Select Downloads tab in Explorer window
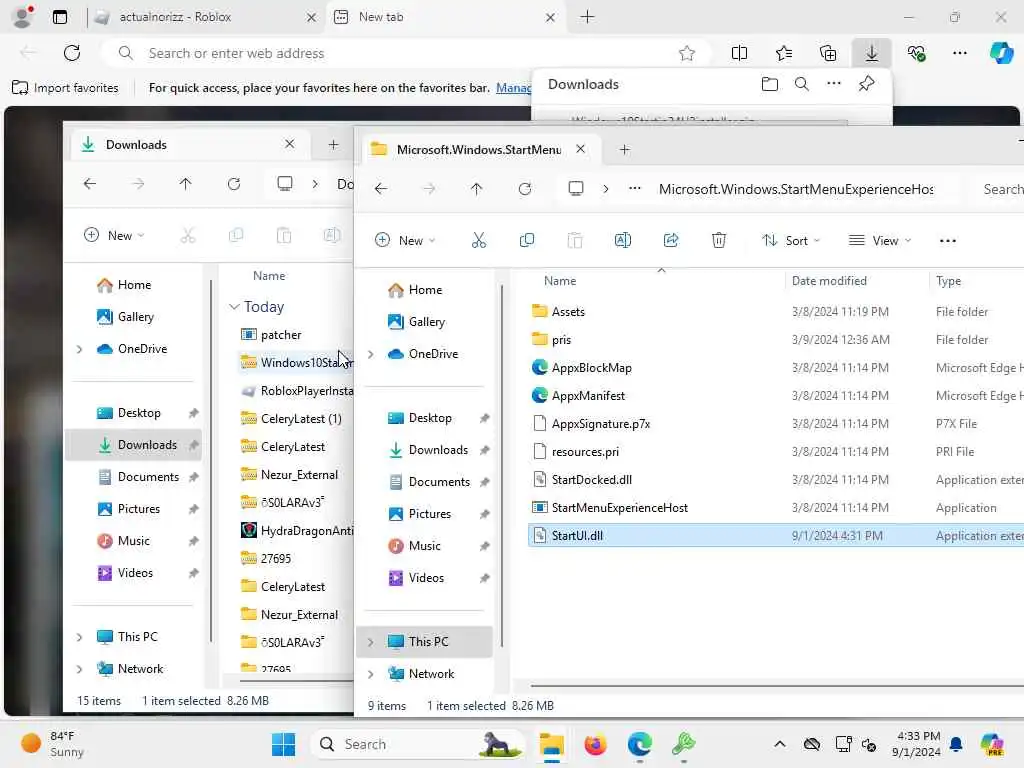The image size is (1024, 768). tap(188, 144)
